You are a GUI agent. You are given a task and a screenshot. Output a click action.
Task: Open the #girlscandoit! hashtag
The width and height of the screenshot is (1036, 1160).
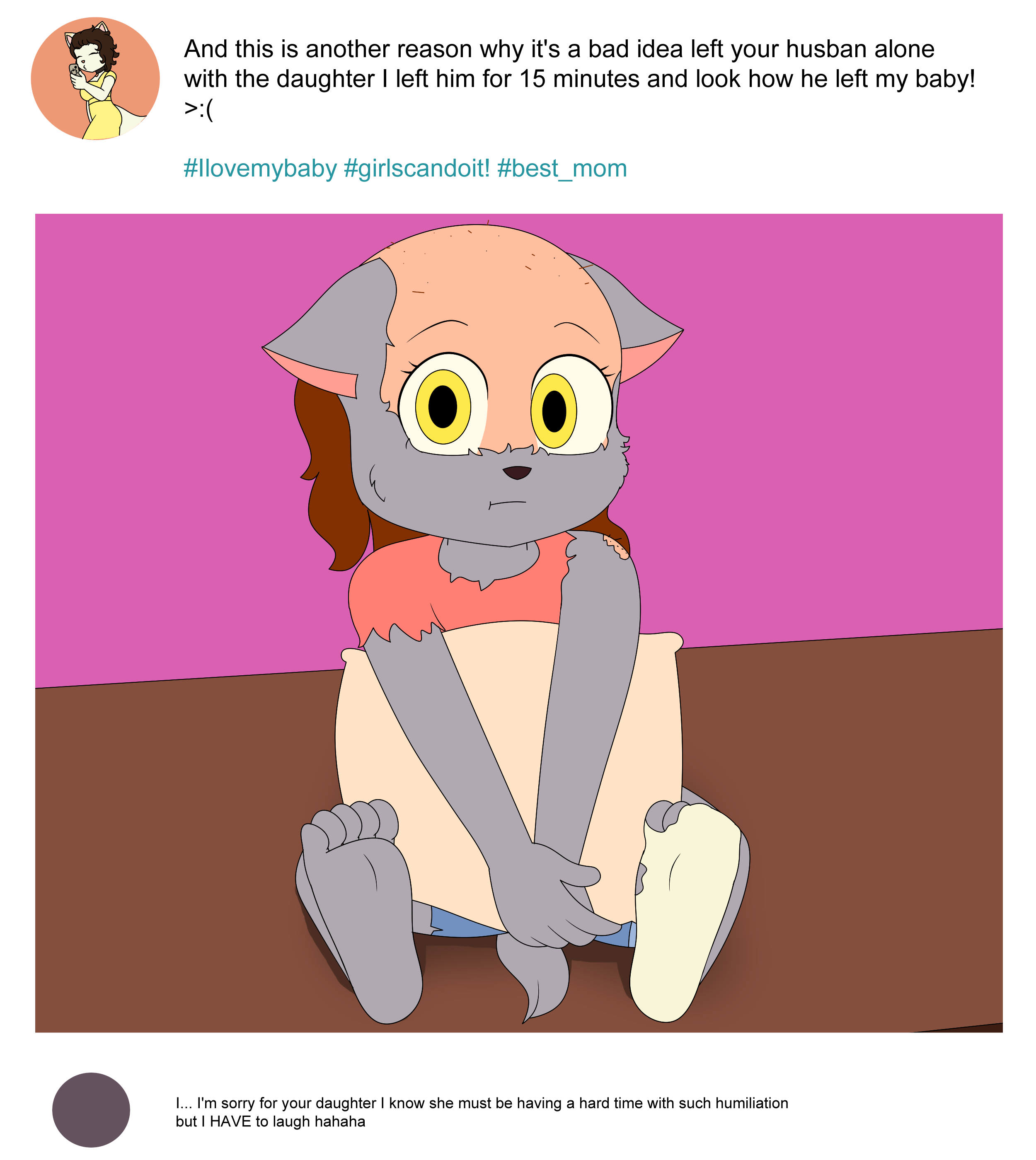(x=416, y=169)
